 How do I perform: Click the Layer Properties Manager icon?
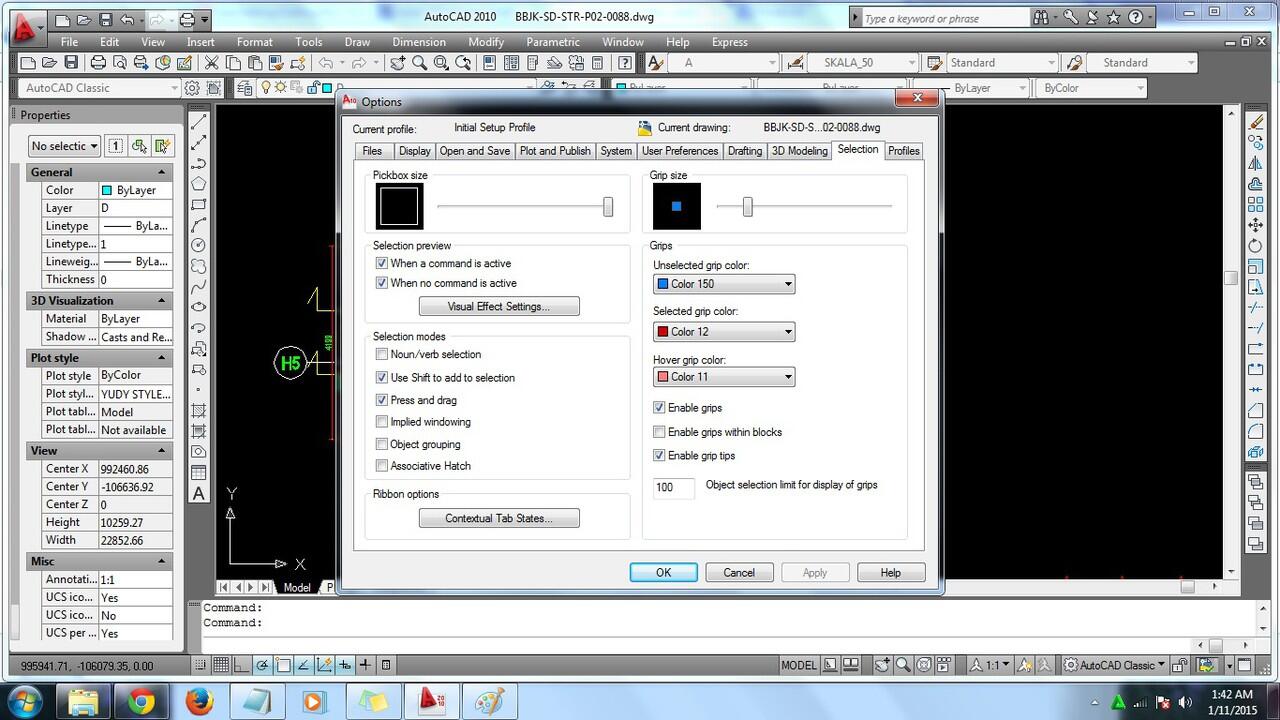pyautogui.click(x=244, y=88)
